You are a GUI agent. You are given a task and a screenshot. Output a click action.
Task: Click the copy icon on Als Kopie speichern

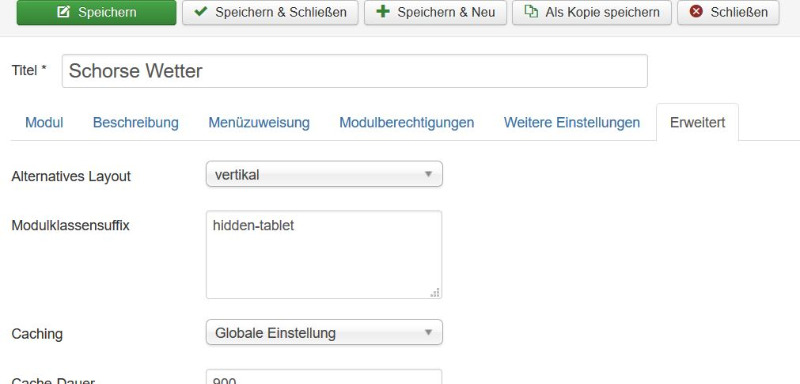531,11
